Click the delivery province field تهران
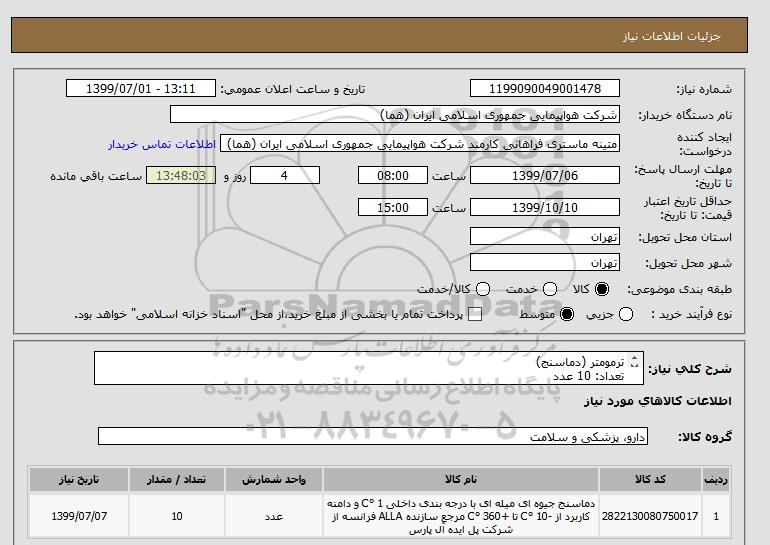Image resolution: width=770 pixels, height=545 pixels. [545, 236]
